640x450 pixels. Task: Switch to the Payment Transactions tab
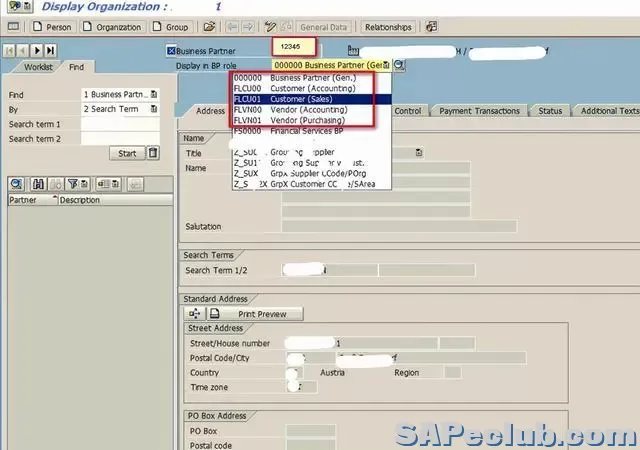[x=479, y=111]
